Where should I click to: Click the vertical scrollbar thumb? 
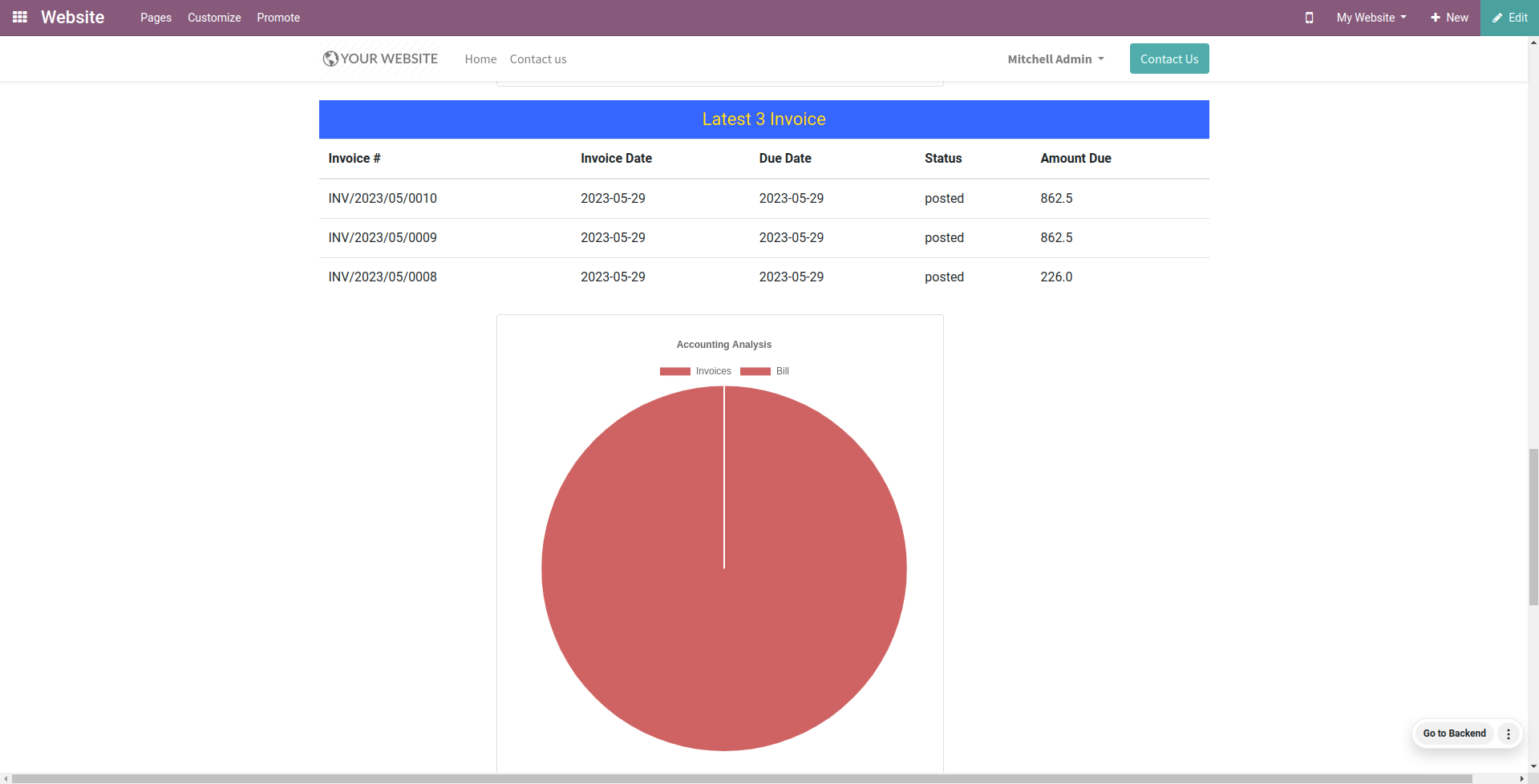click(x=1533, y=527)
